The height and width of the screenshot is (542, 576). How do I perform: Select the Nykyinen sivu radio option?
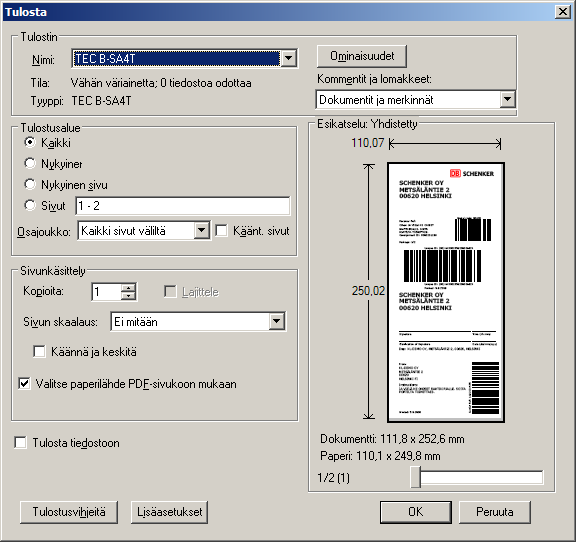coord(30,184)
